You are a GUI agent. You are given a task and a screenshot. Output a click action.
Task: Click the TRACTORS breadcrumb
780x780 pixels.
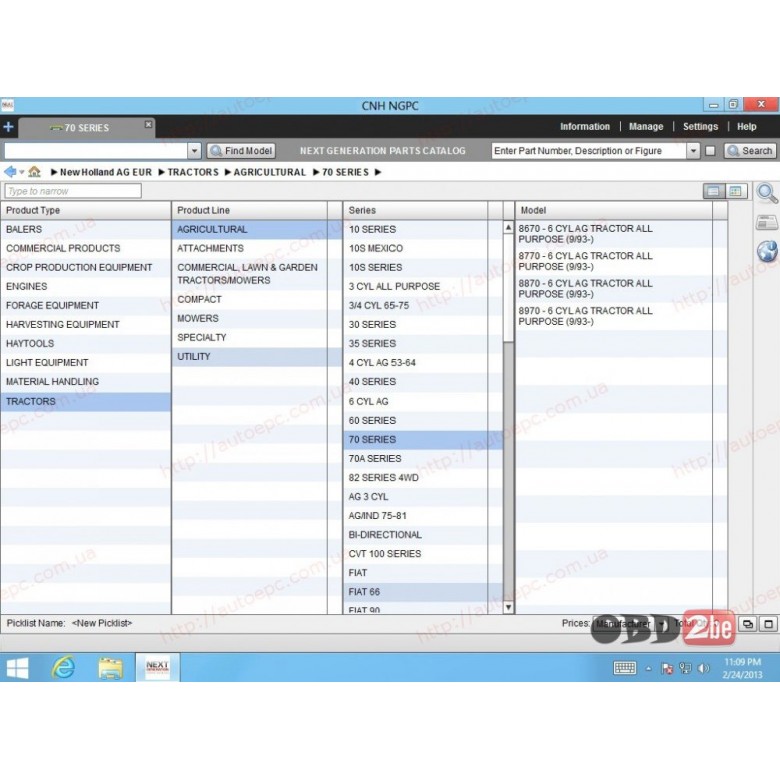(193, 172)
